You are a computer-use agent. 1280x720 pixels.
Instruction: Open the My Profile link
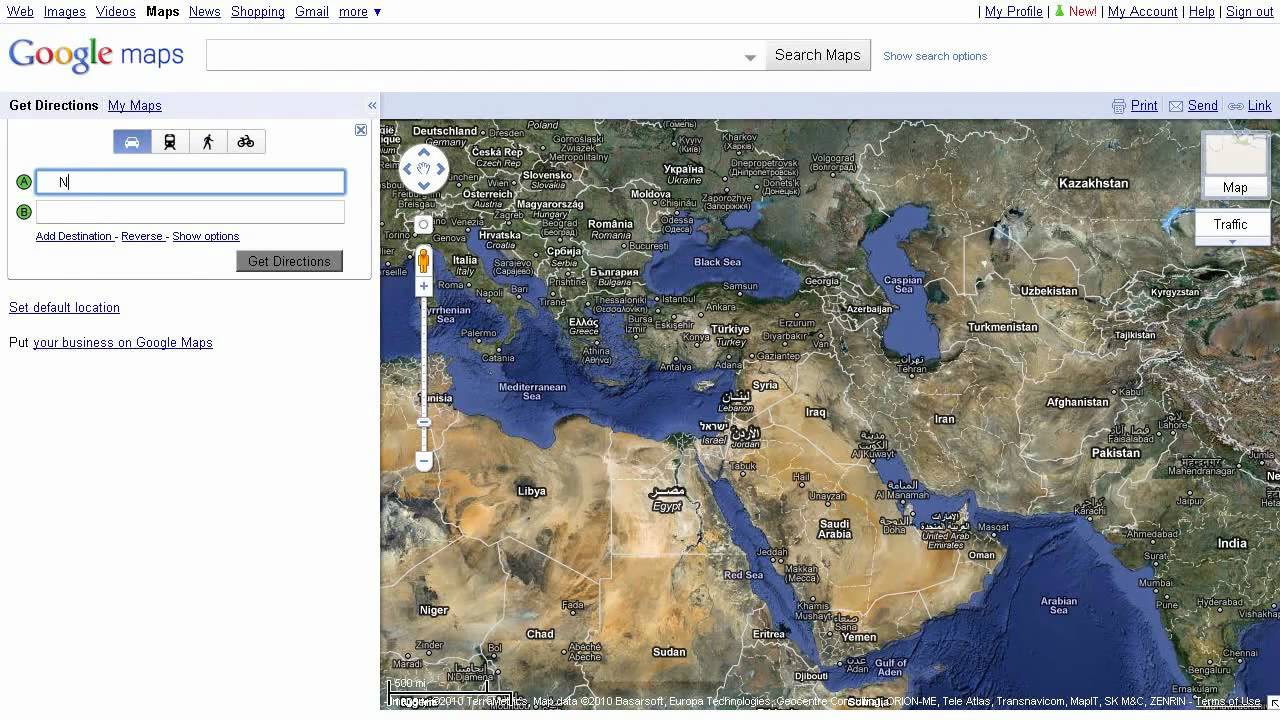tap(1014, 12)
